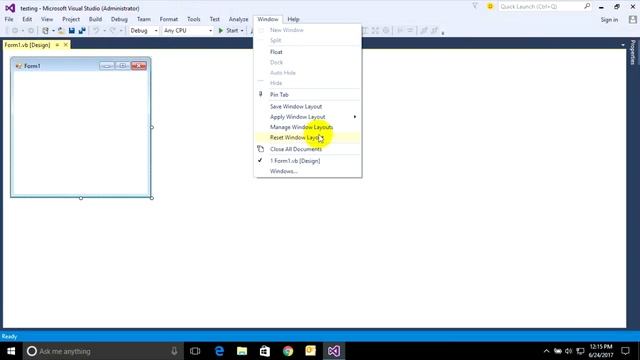Select the Form1.vb [Design] document tab

[x=27, y=45]
